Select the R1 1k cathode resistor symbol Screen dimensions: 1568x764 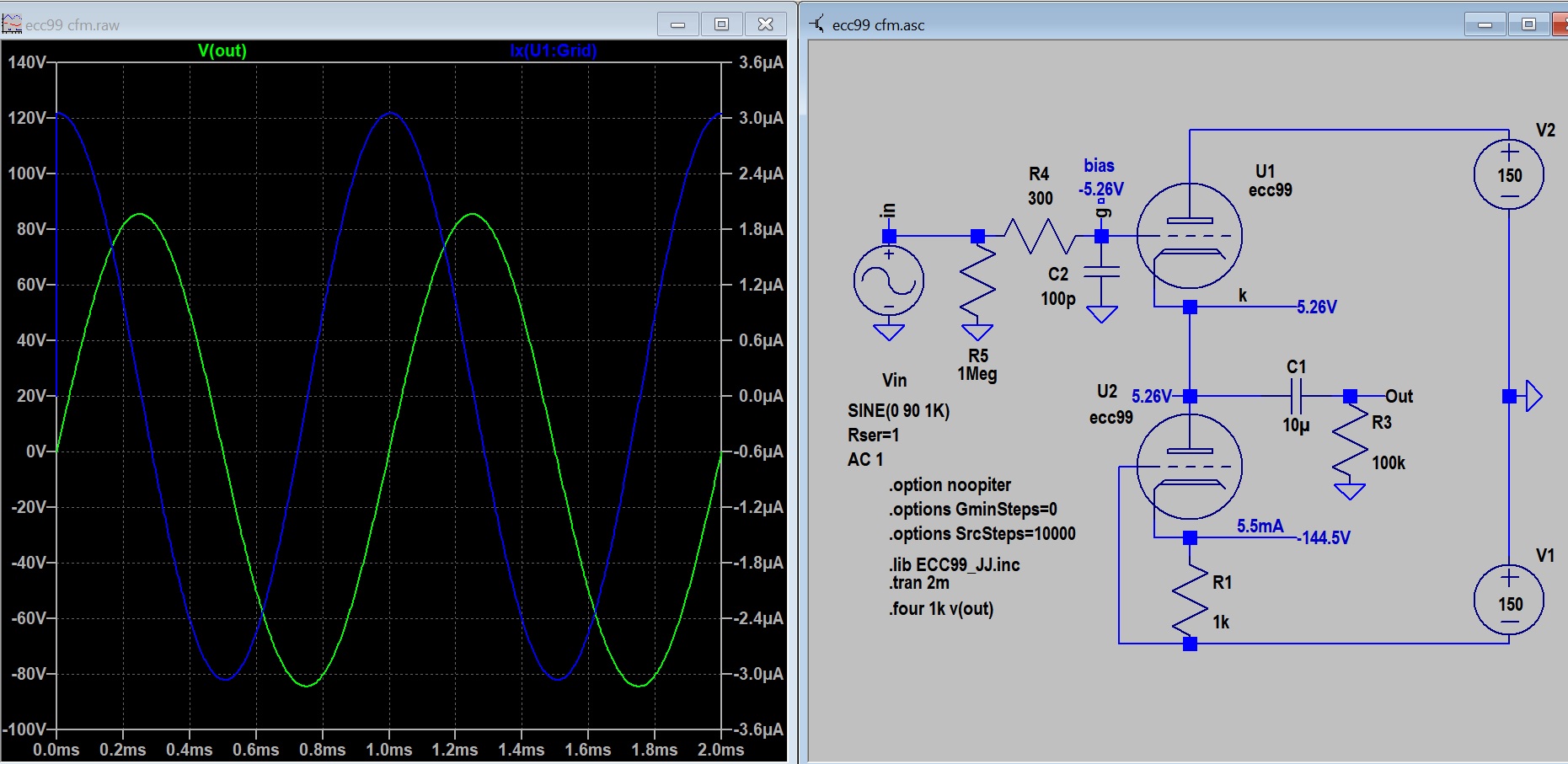coord(1190,600)
